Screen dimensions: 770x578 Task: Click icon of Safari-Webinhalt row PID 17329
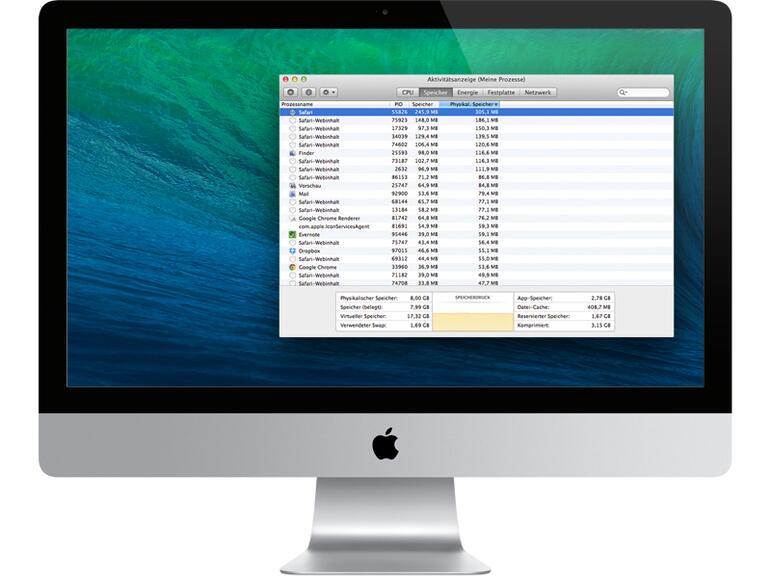click(x=293, y=129)
